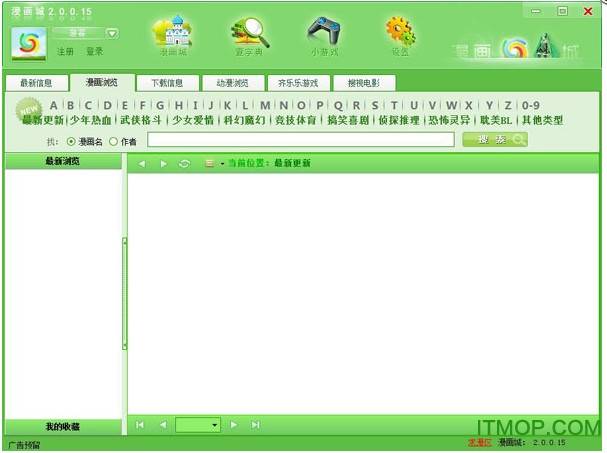This screenshot has width=607, height=453.
Task: Open the 设置 gear icon
Action: tap(399, 37)
